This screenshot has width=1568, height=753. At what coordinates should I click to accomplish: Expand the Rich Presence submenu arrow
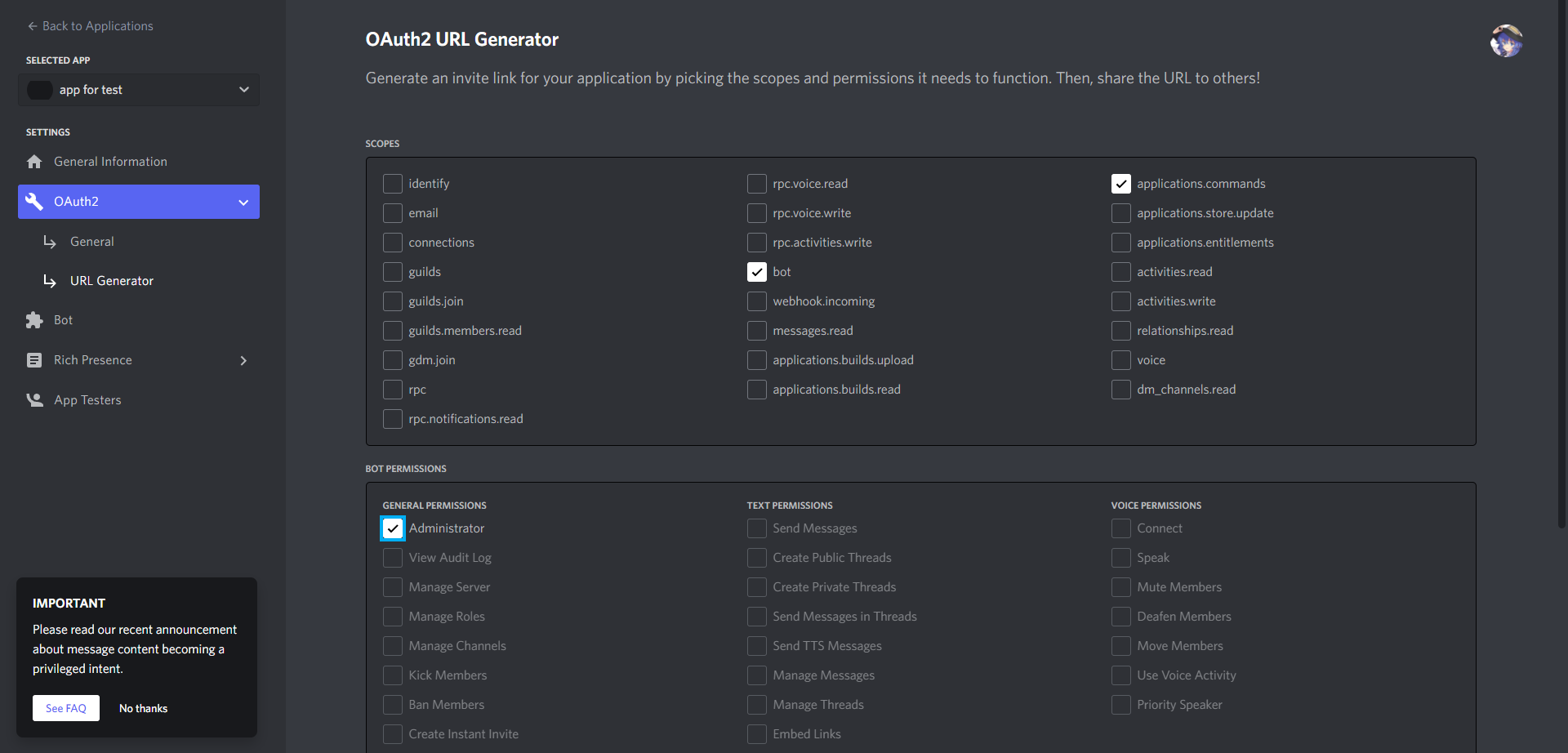tap(243, 360)
